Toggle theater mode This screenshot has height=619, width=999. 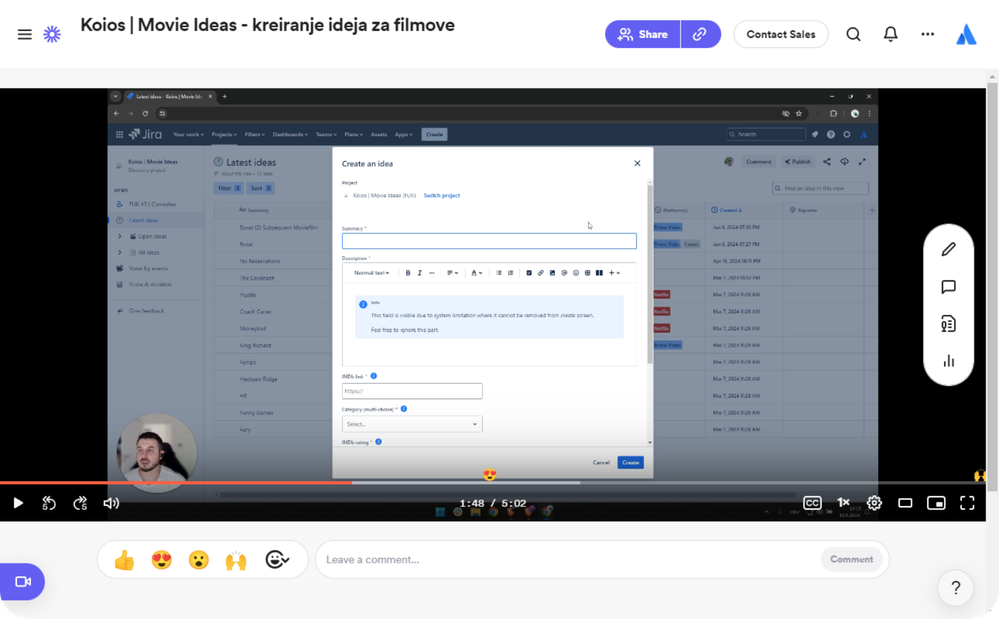pyautogui.click(x=905, y=503)
